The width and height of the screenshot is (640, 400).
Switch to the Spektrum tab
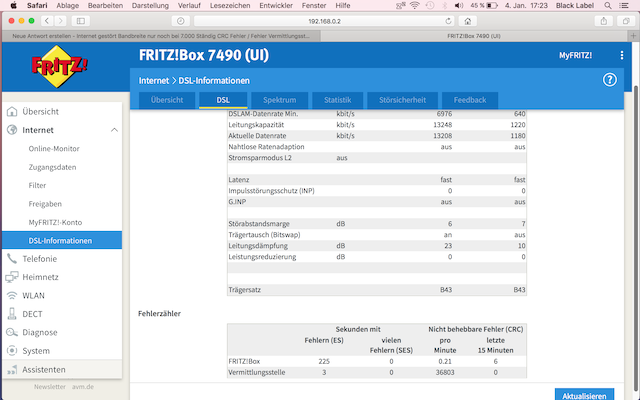click(x=279, y=100)
